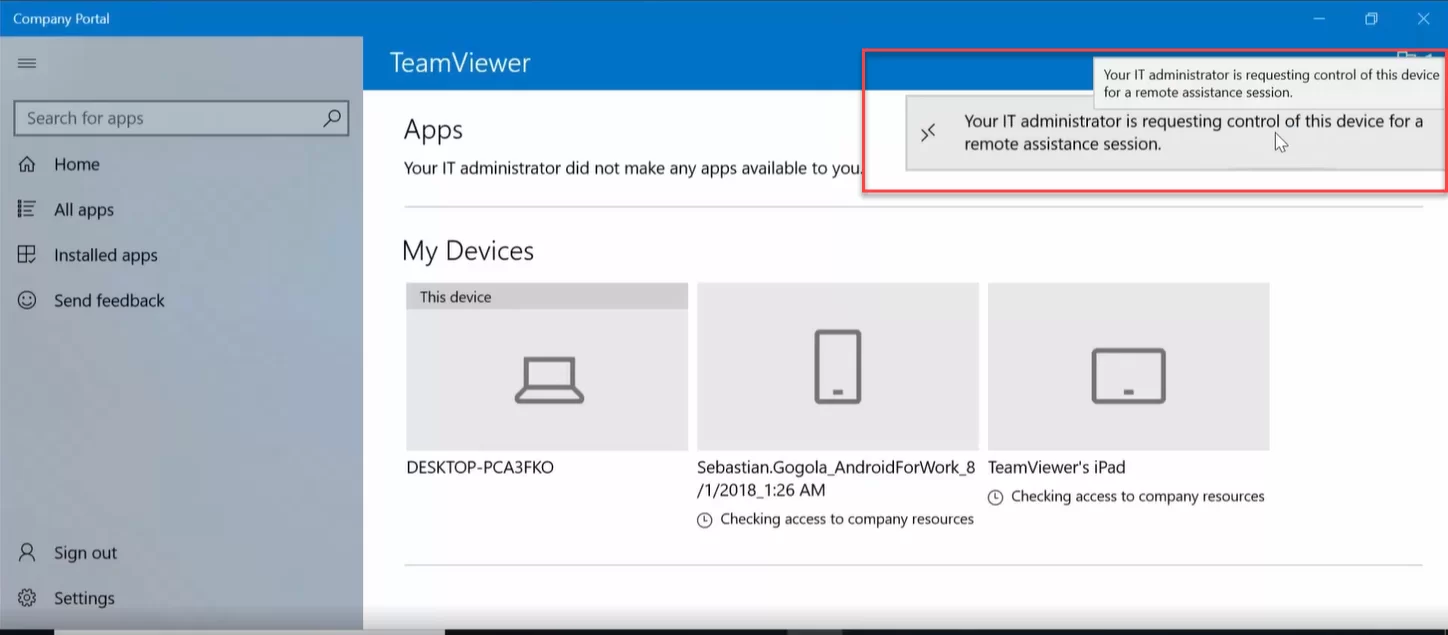Viewport: 1448px width, 635px height.
Task: Select the Home icon in the sidebar
Action: tap(27, 163)
